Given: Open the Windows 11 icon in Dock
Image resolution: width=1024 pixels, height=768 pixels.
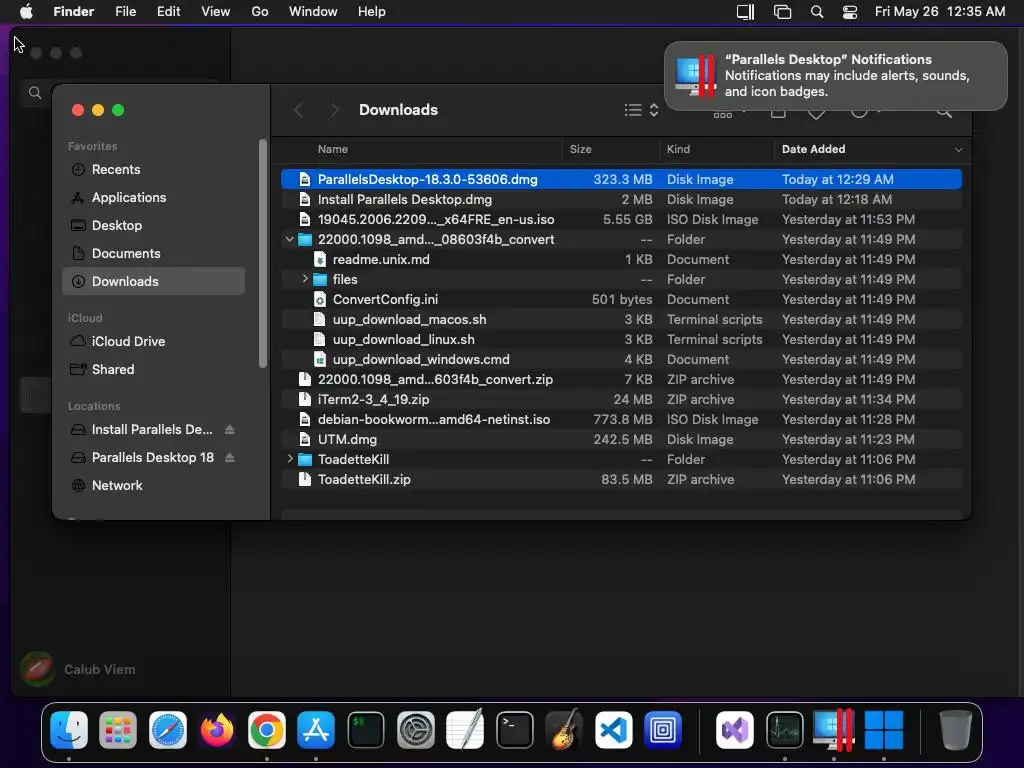Looking at the screenshot, I should tap(884, 729).
